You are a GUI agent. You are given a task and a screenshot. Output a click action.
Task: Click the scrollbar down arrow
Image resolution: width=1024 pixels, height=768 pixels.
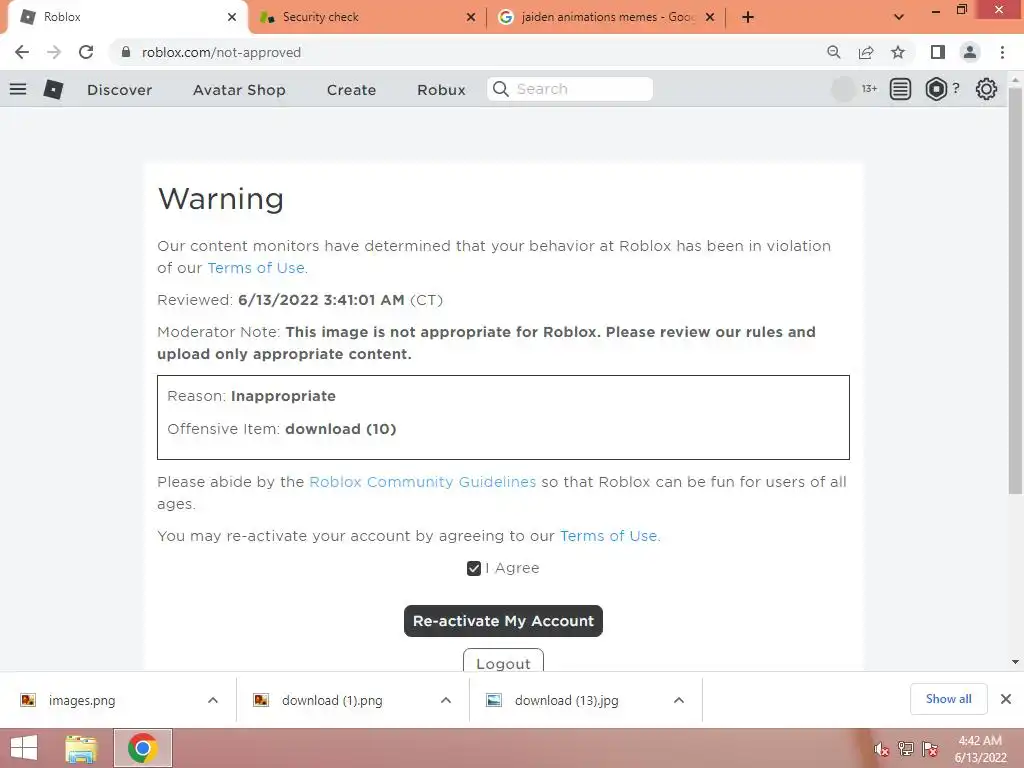point(1015,662)
